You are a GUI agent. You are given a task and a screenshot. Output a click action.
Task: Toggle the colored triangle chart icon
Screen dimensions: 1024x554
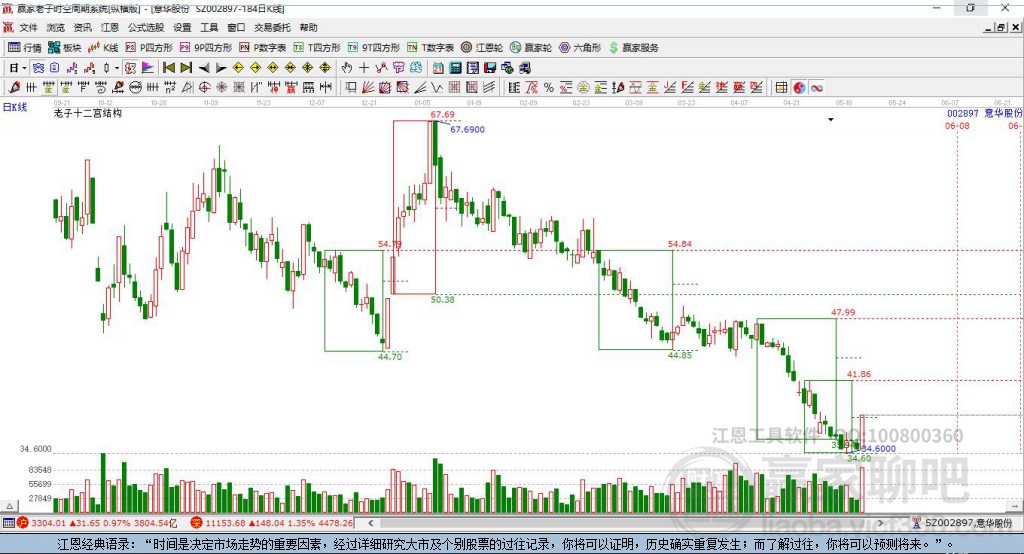pyautogui.click(x=148, y=68)
